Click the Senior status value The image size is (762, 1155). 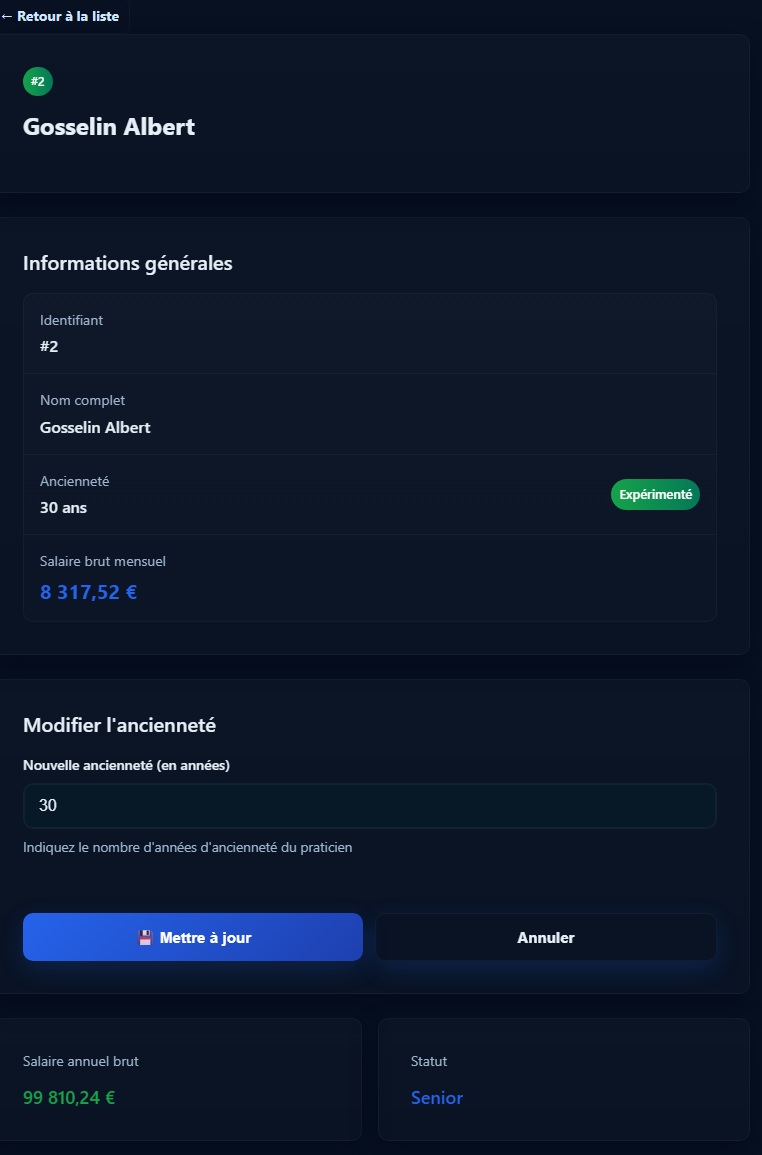click(437, 1098)
